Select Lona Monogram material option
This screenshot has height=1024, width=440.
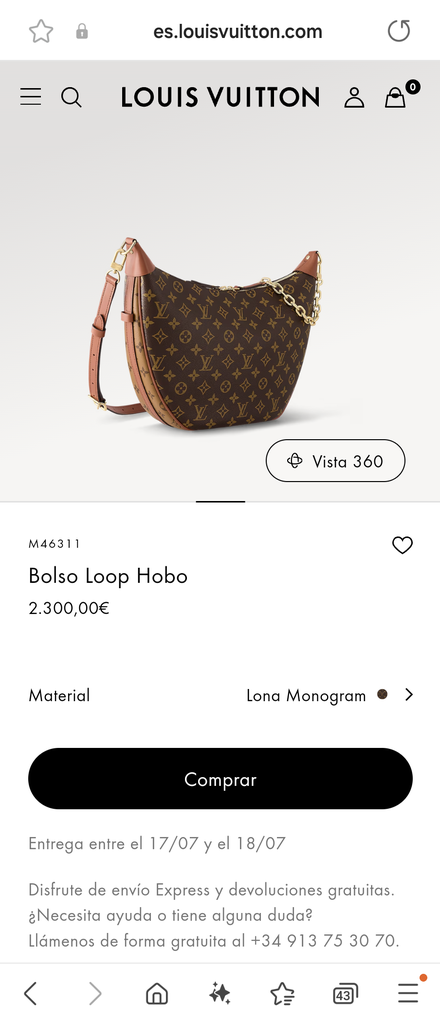click(x=306, y=696)
